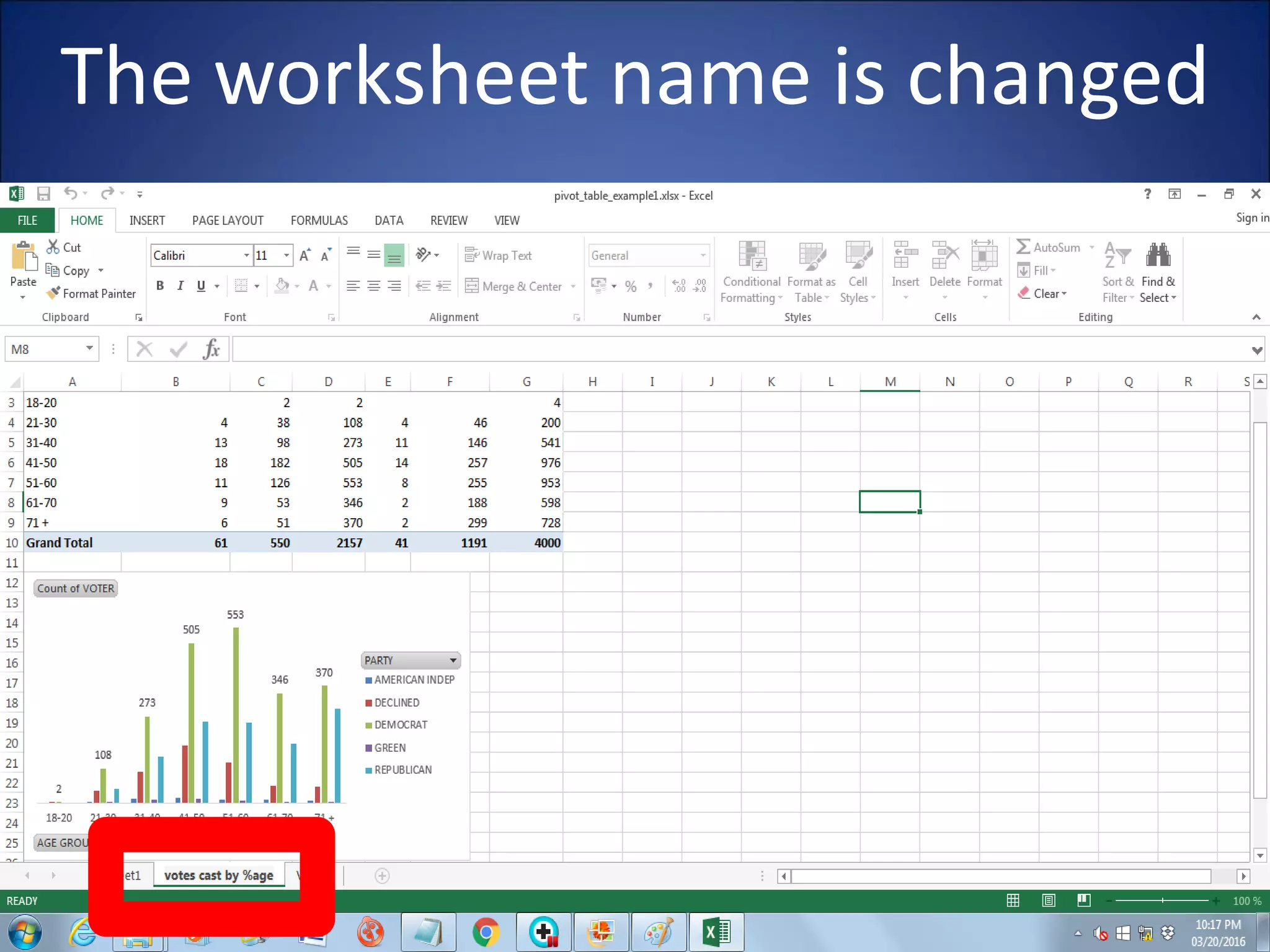This screenshot has width=1270, height=952.
Task: Click AutoSum button
Action: pos(1049,247)
